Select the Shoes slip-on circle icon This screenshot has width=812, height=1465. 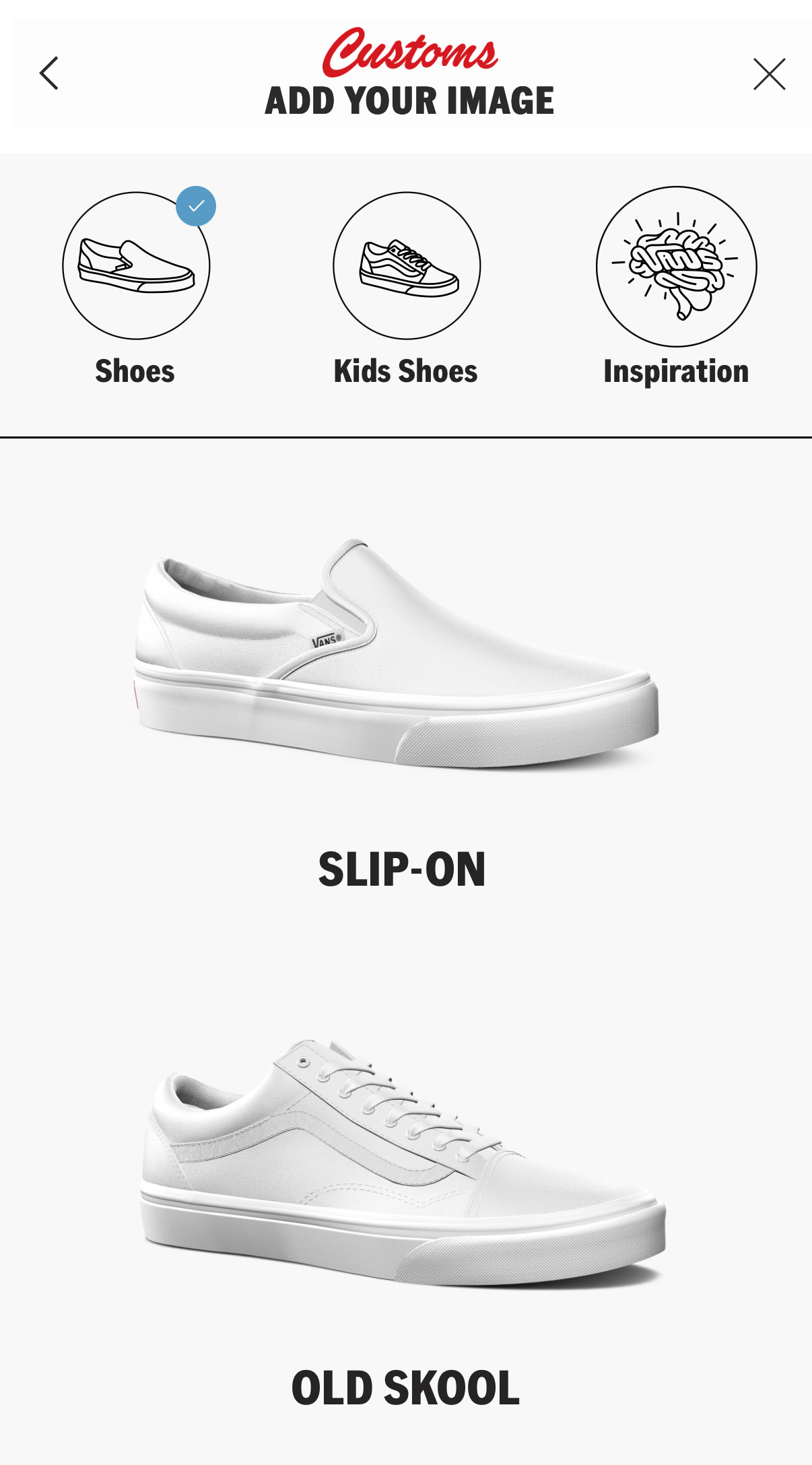pyautogui.click(x=136, y=266)
